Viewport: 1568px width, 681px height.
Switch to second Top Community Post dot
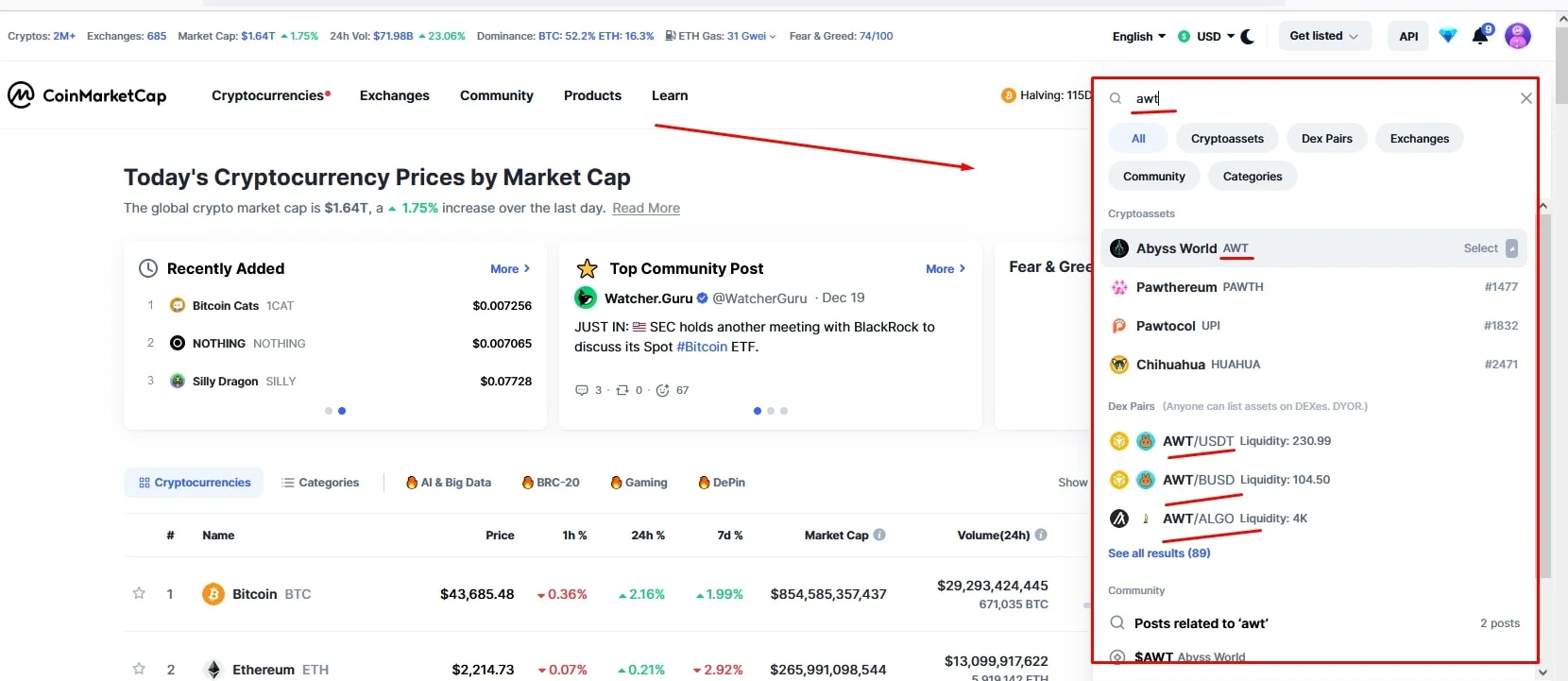[771, 411]
